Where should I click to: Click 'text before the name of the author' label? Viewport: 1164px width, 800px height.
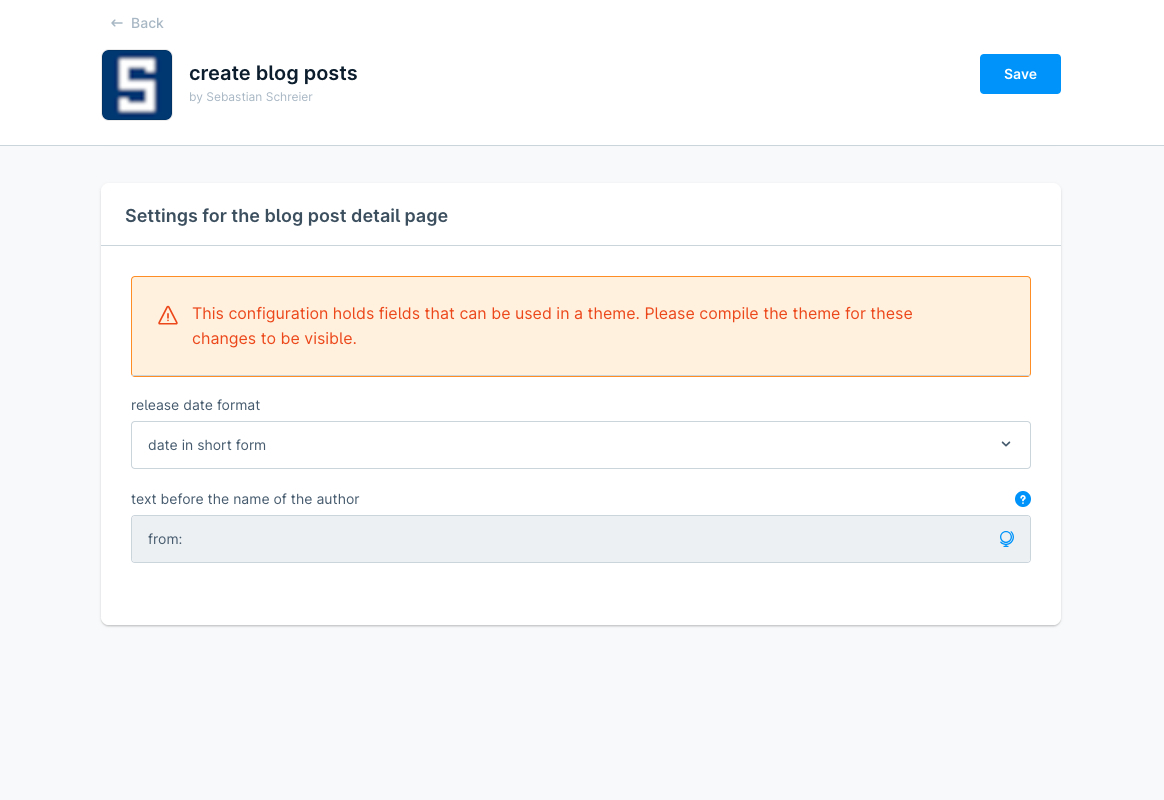click(x=245, y=499)
